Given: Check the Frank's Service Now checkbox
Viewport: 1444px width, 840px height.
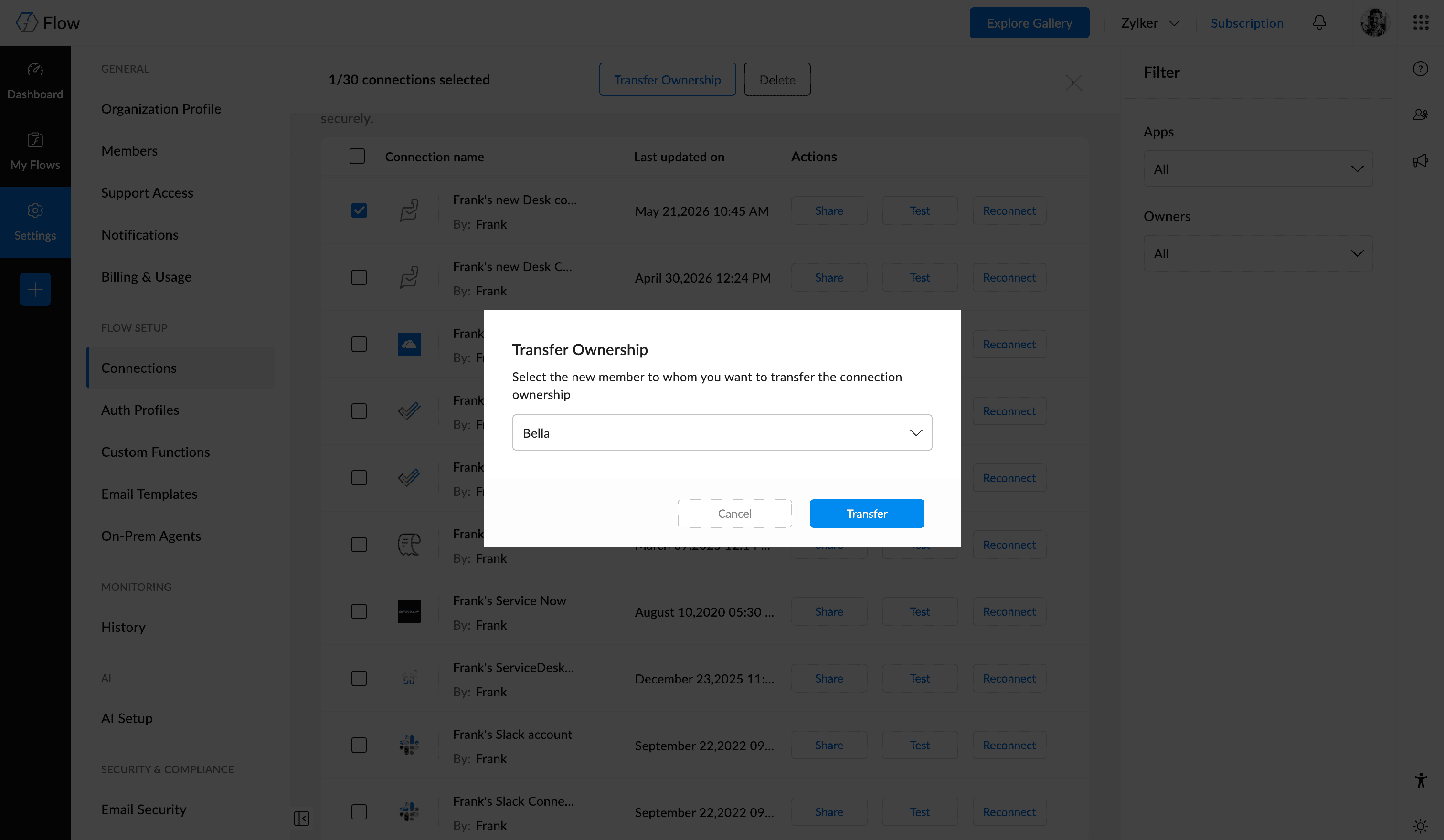Looking at the screenshot, I should [x=359, y=611].
